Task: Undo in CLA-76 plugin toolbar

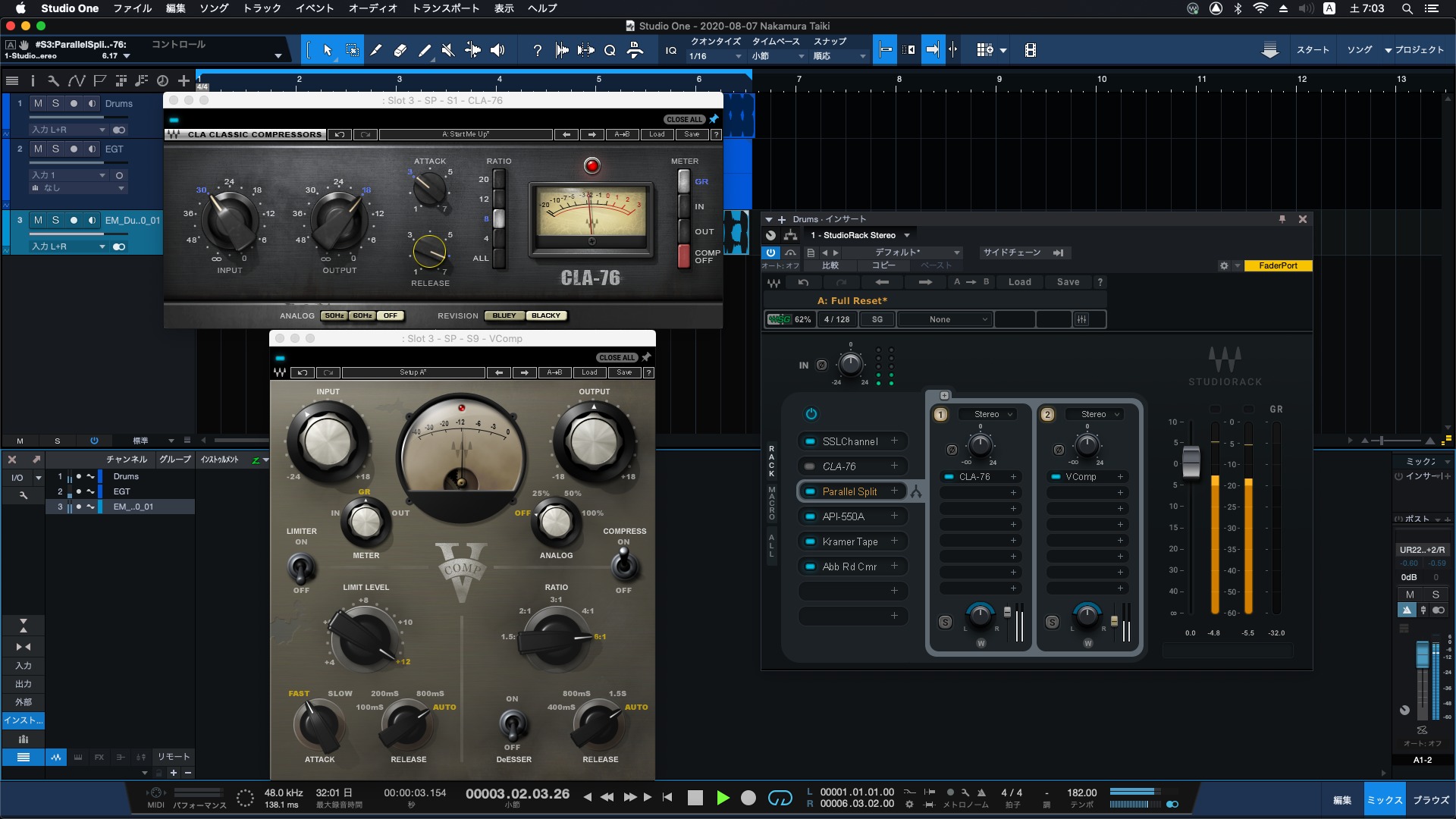Action: pos(340,134)
